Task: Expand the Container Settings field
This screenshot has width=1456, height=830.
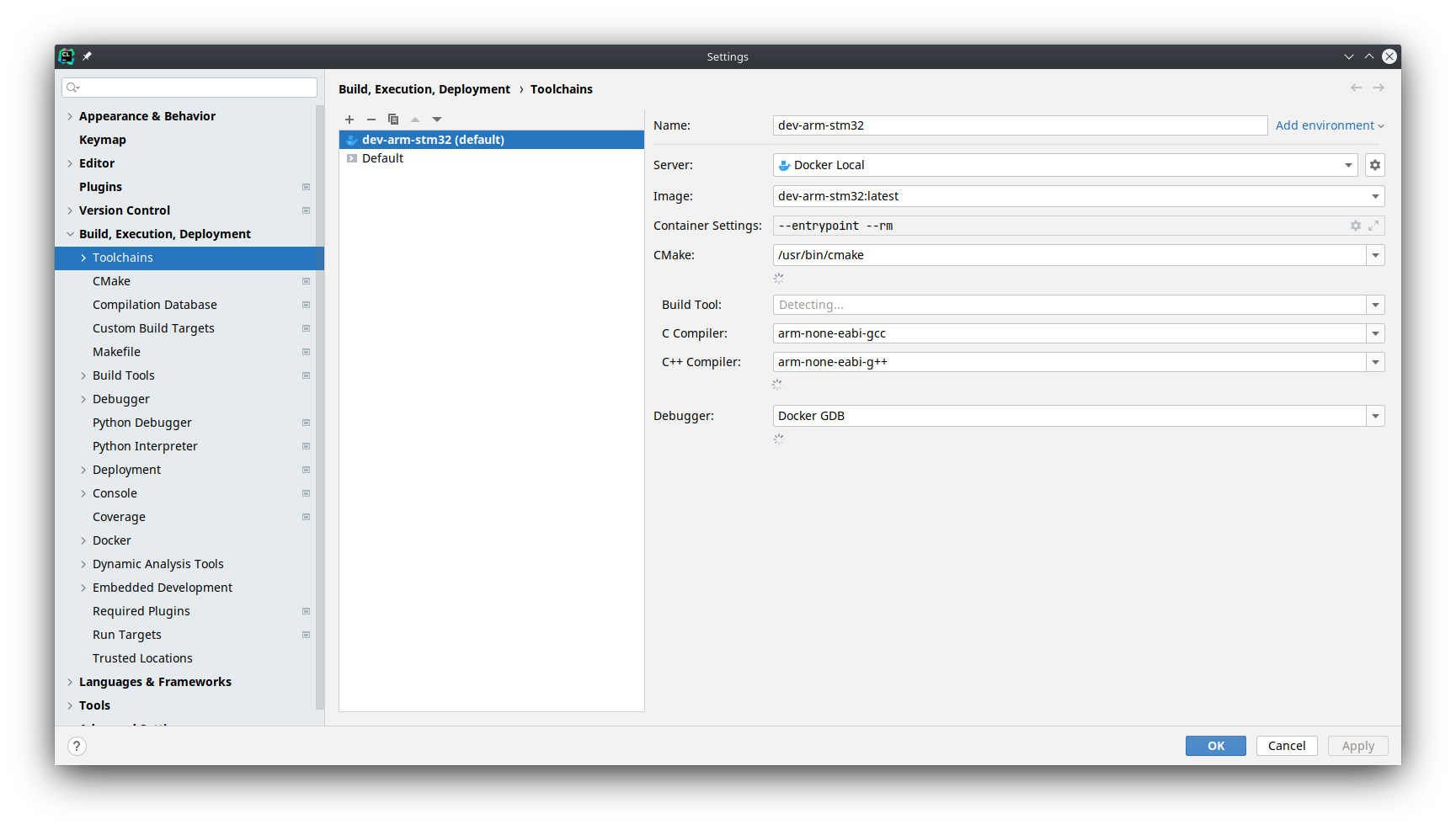Action: click(1373, 226)
